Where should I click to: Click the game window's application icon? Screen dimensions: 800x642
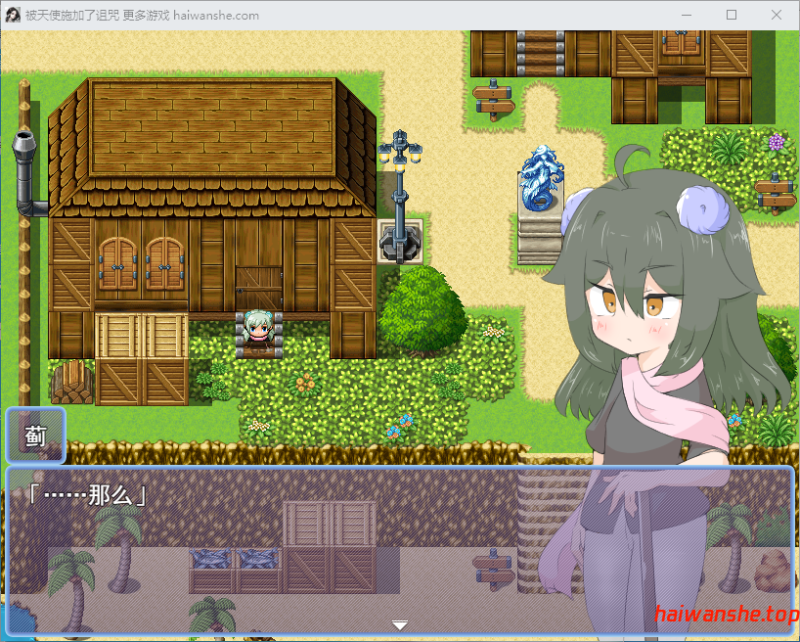(12, 14)
